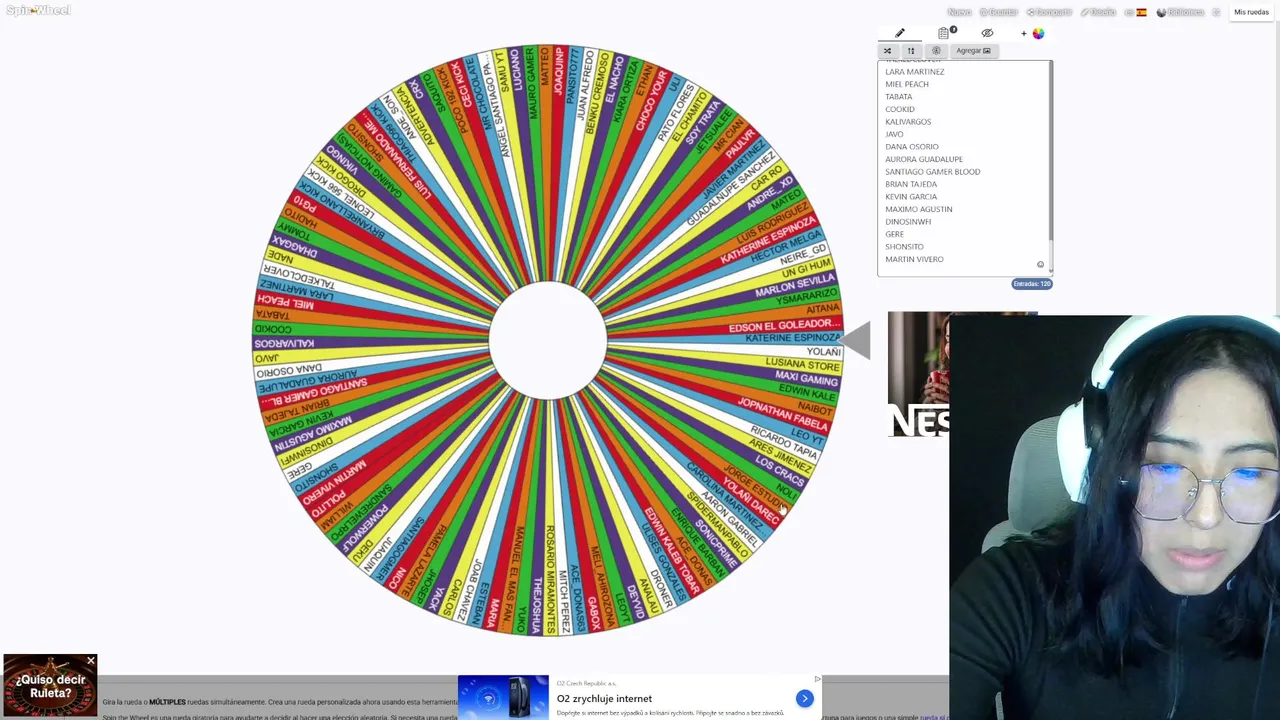Click Compartir in the top bar
This screenshot has height=720, width=1280.
pyautogui.click(x=1049, y=12)
